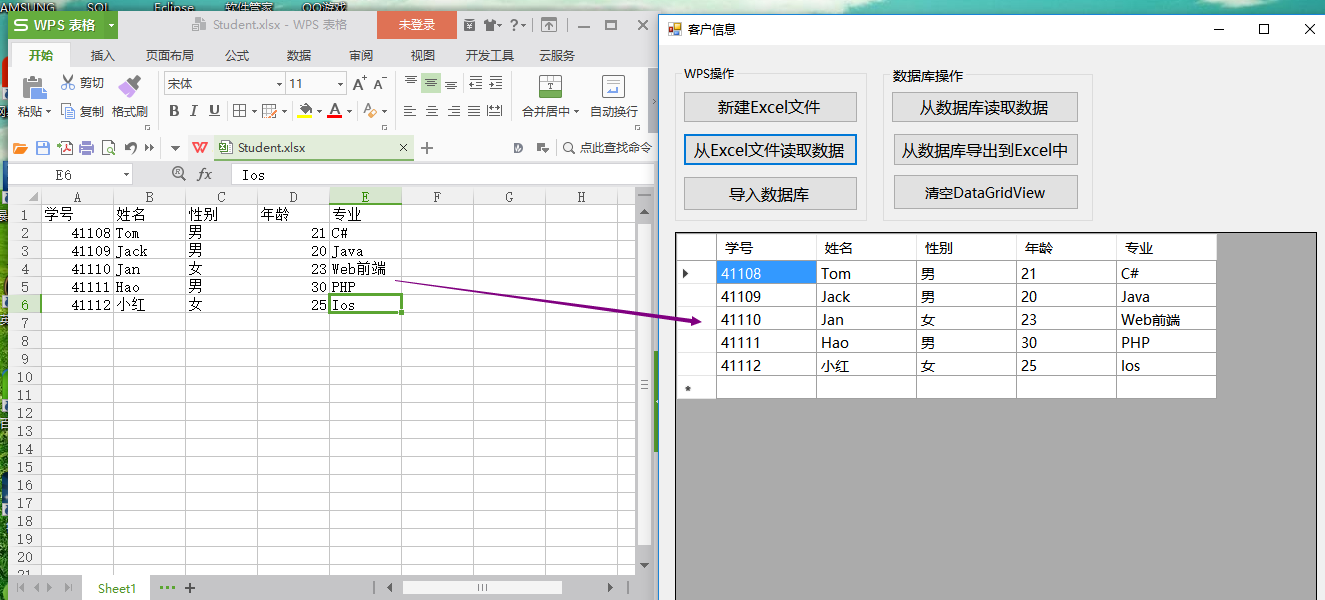Image resolution: width=1325 pixels, height=600 pixels.
Task: Toggle italic formatting
Action: point(194,111)
